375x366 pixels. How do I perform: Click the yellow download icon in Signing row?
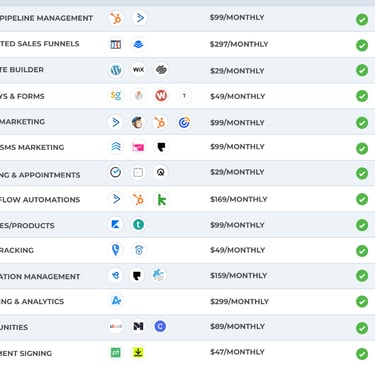click(138, 352)
